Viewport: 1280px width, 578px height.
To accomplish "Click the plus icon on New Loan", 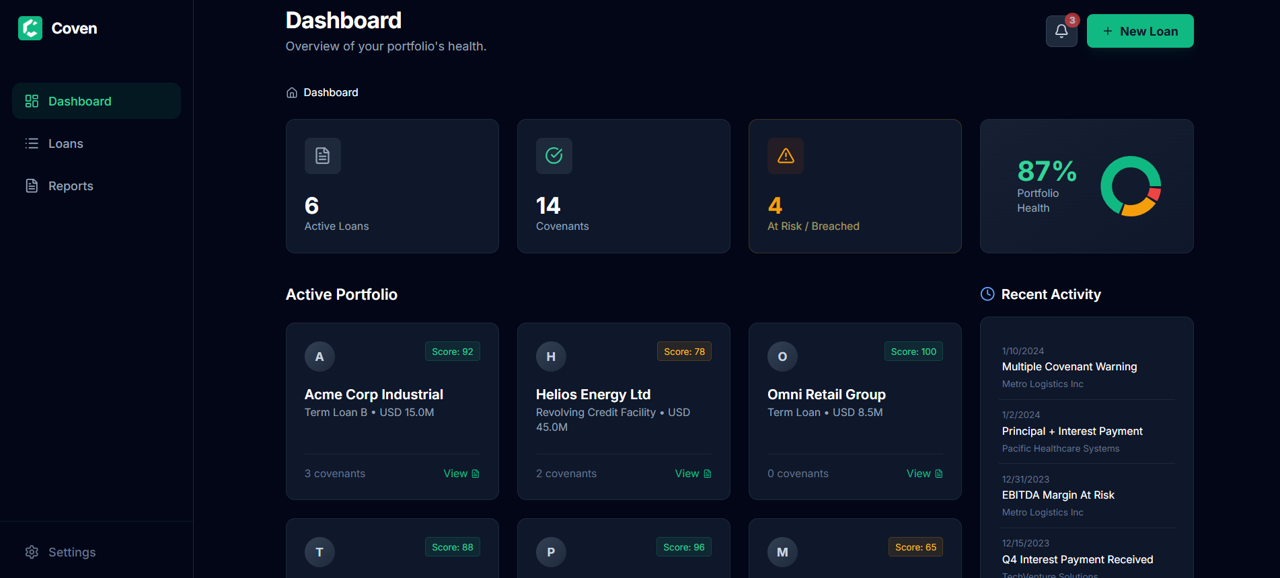I will pyautogui.click(x=1107, y=31).
